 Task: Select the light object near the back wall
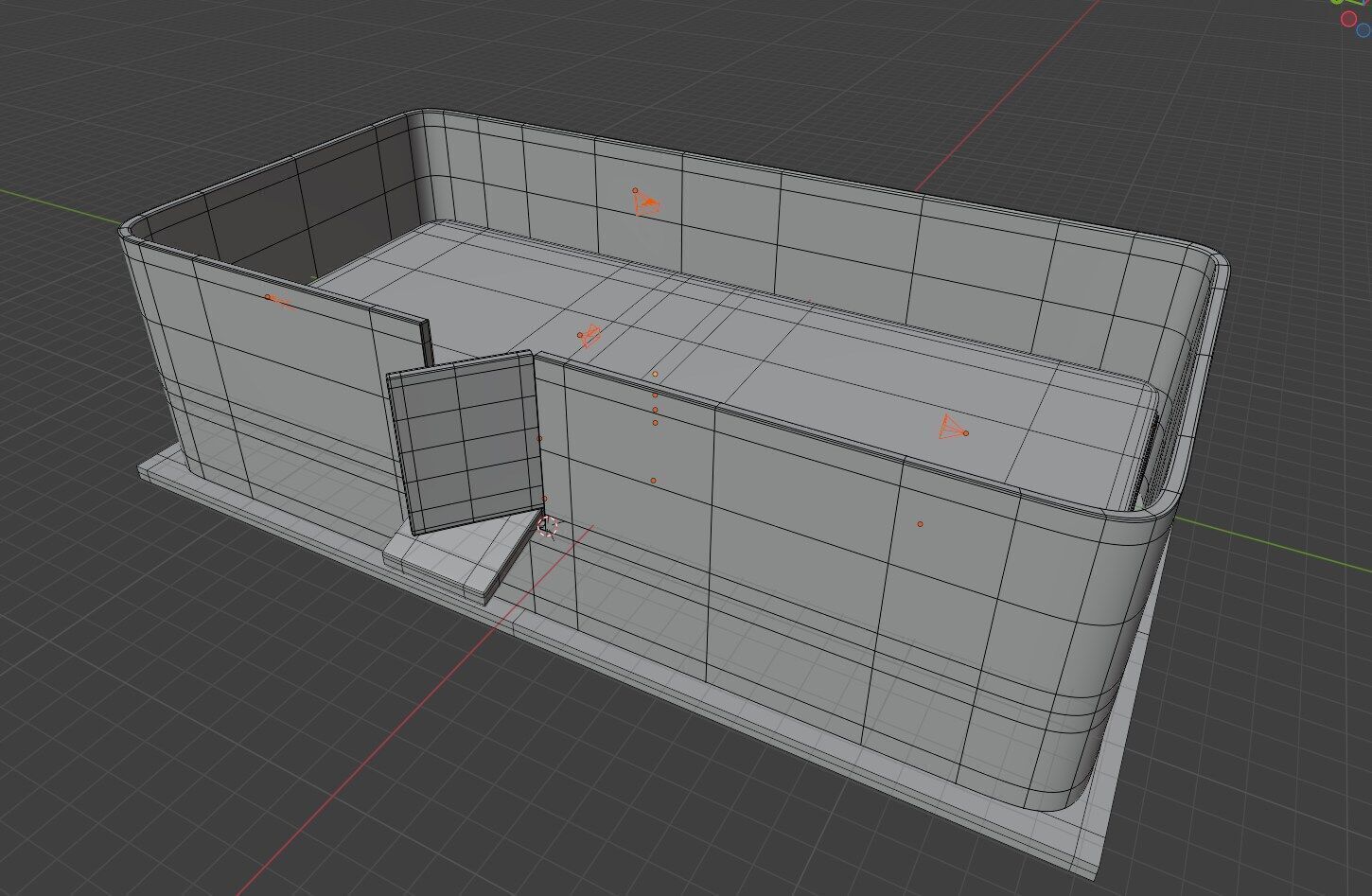click(647, 202)
